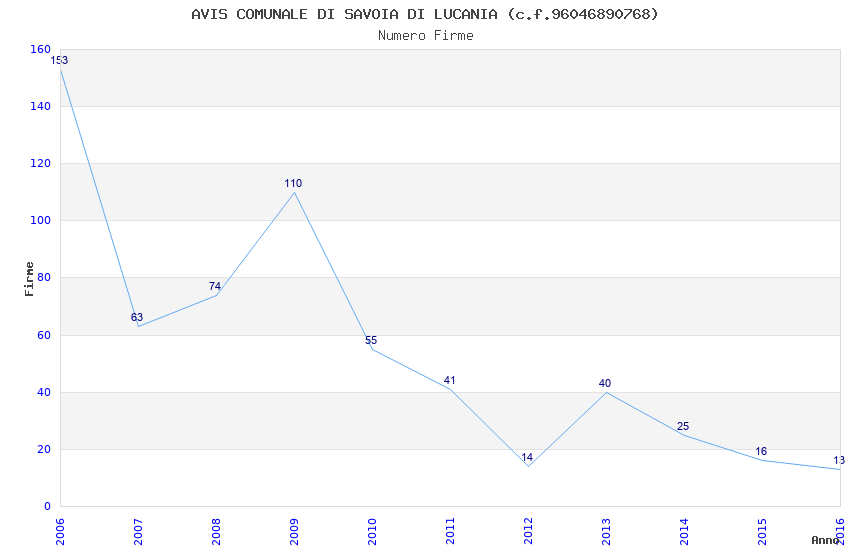Viewport: 850px width, 550px height.
Task: Click the x-axis year 2006
Action: 60,532
